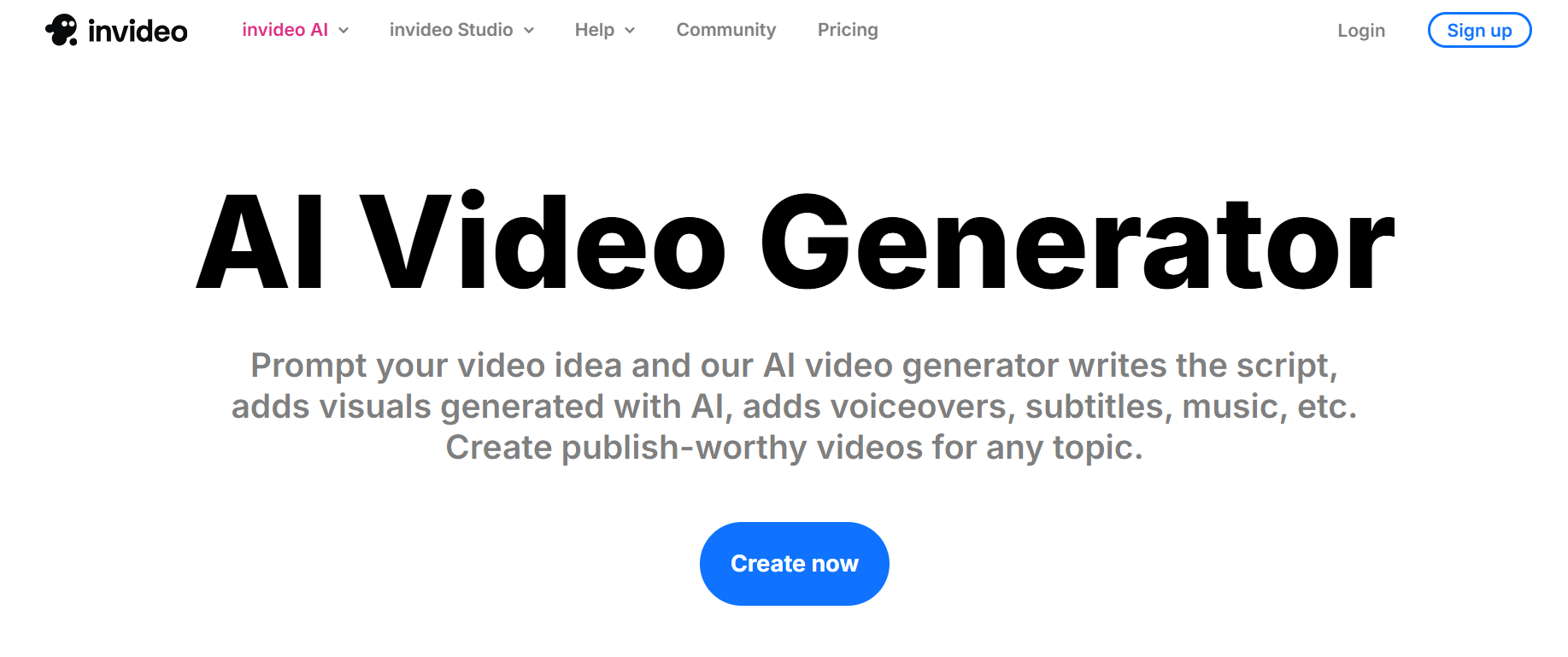The height and width of the screenshot is (657, 1568).
Task: Open the Help menu label
Action: [x=595, y=30]
